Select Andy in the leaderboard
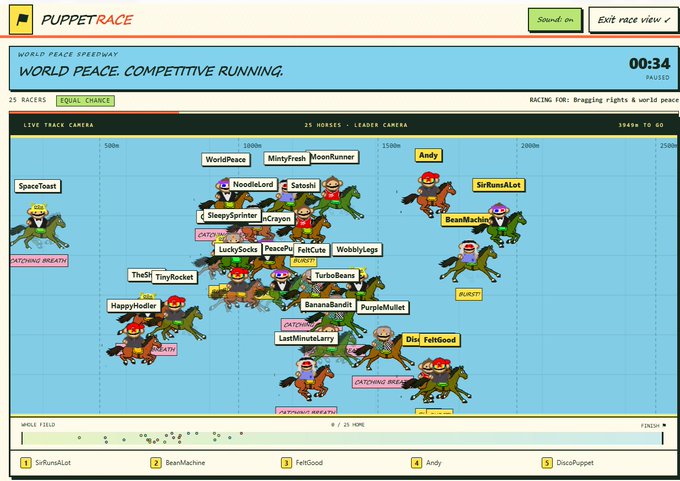680x481 pixels. click(434, 463)
